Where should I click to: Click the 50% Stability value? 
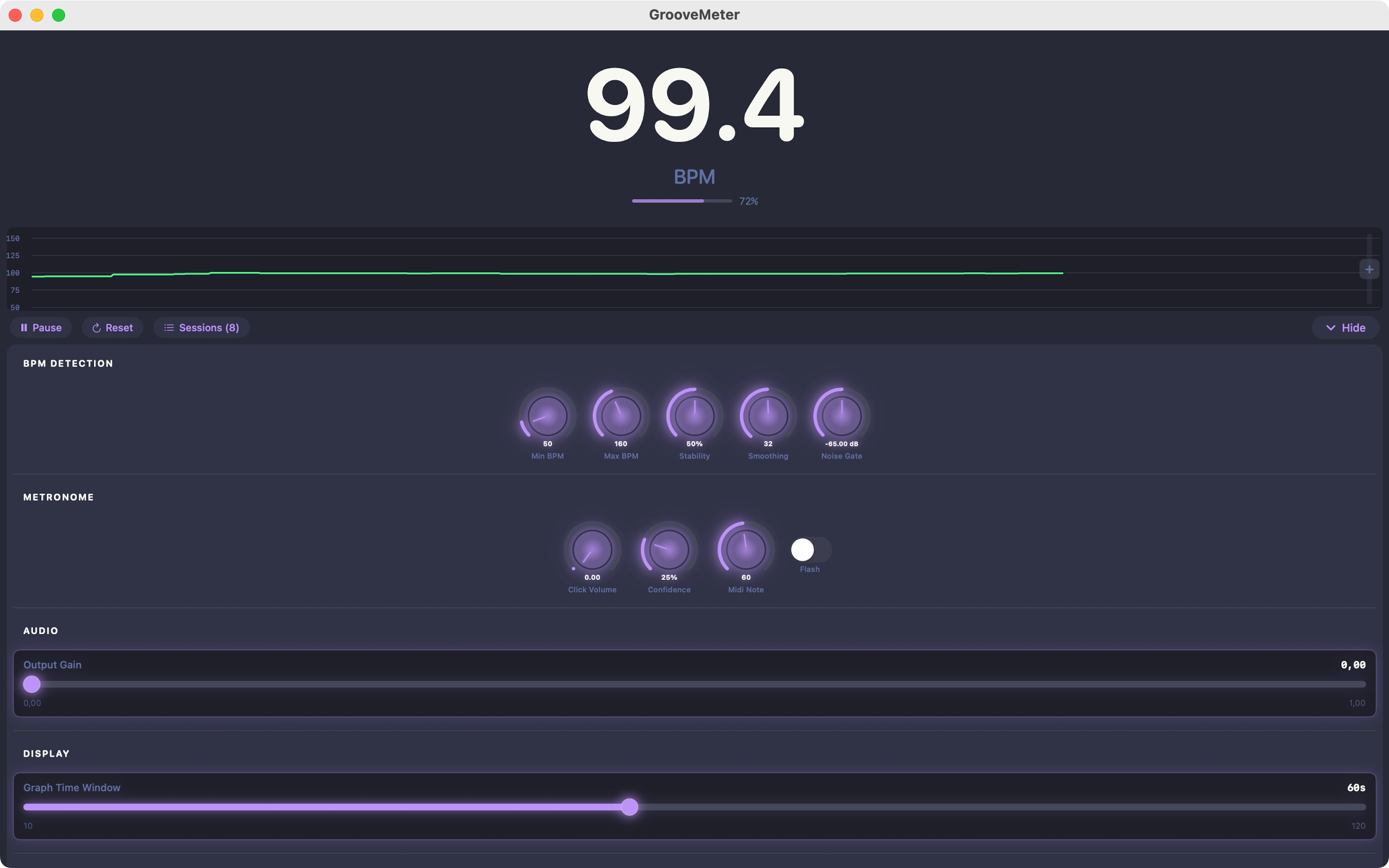[694, 444]
